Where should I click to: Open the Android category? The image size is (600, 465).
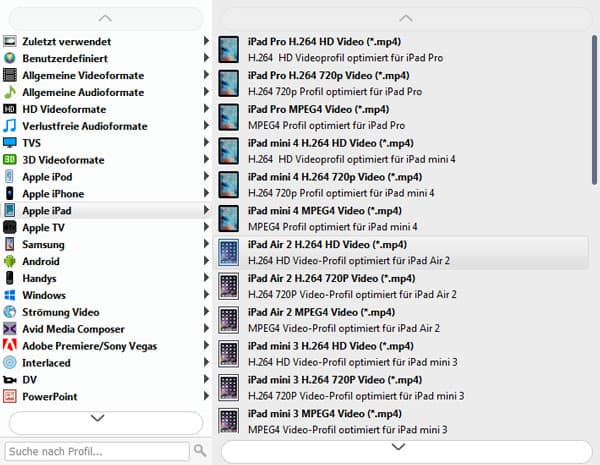tap(106, 261)
